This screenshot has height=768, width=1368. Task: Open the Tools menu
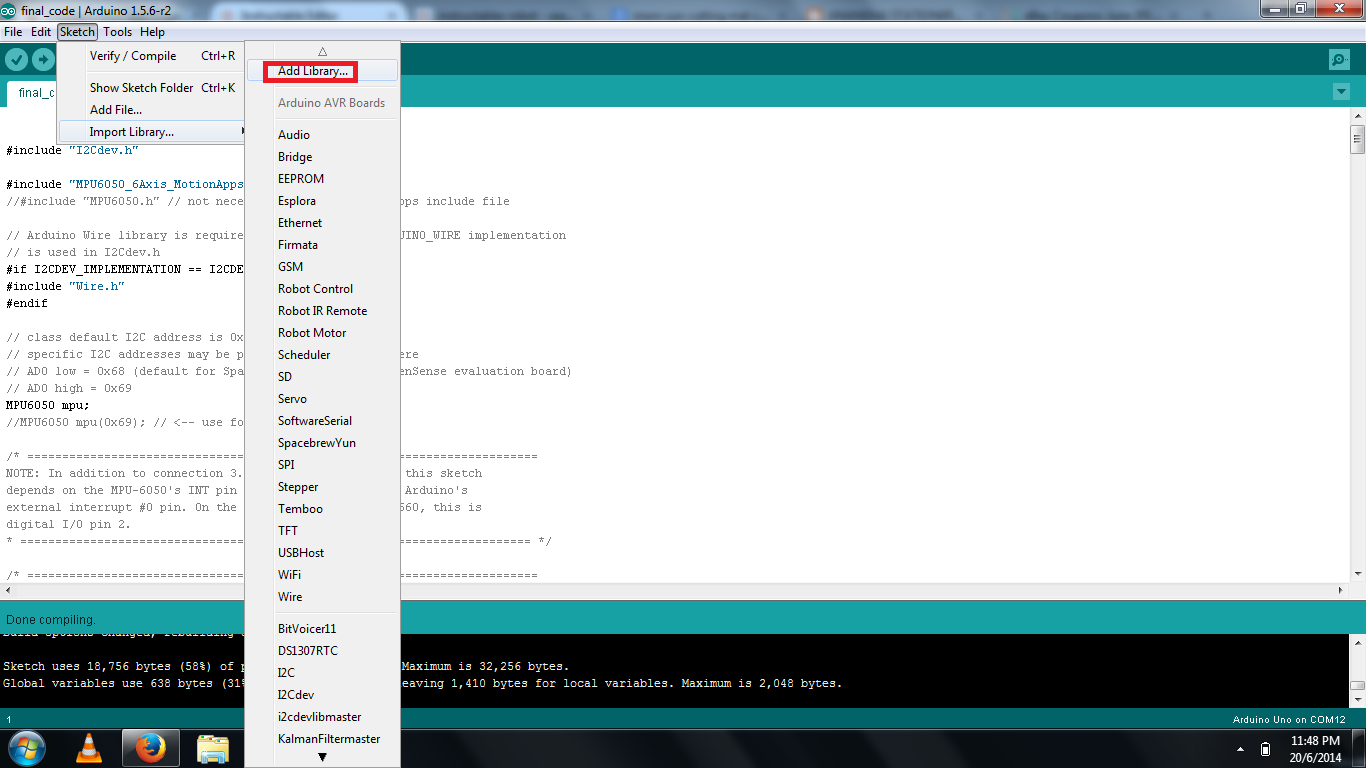[117, 32]
